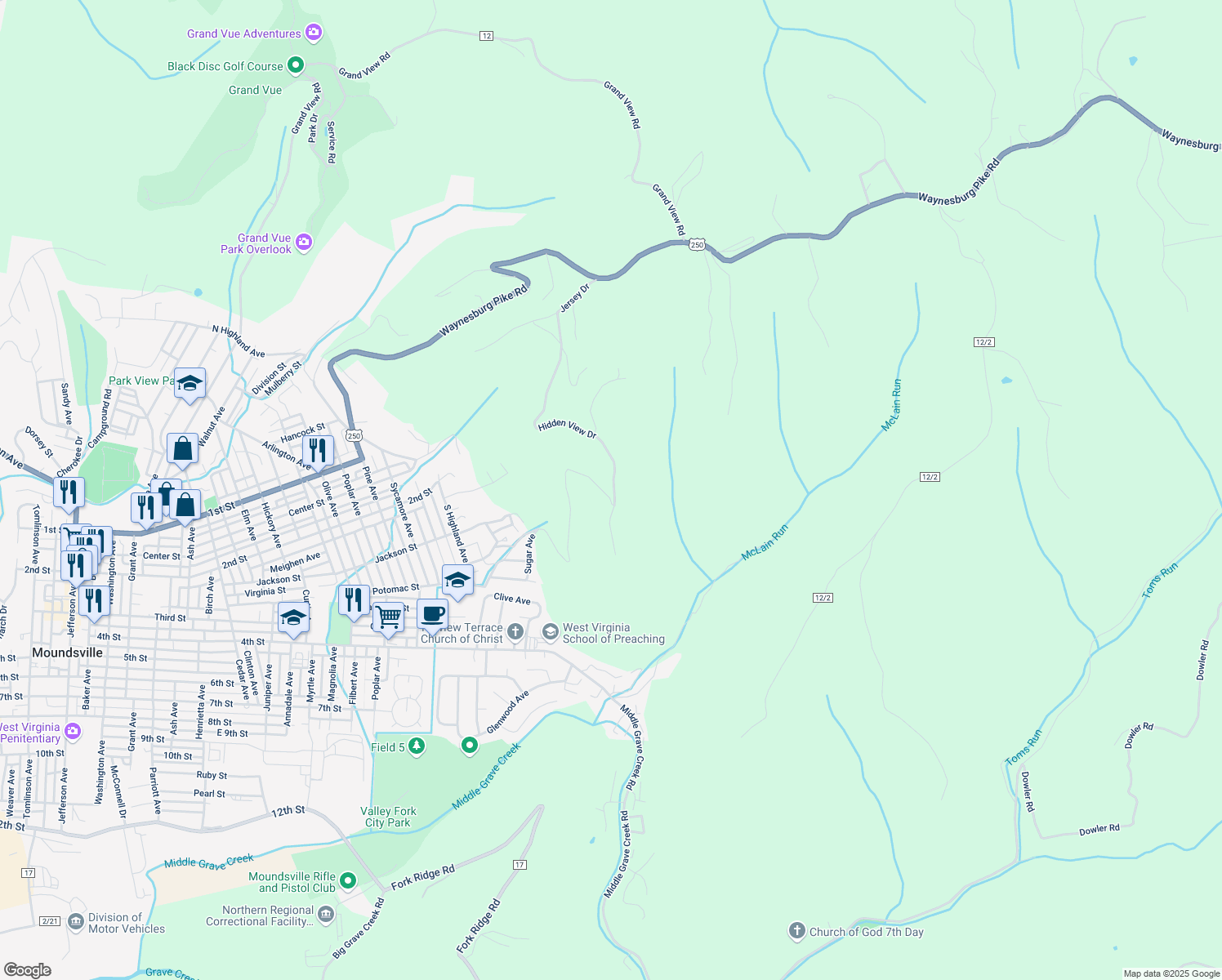The image size is (1222, 980).
Task: Click the Jersey Dr street label
Action: coord(575,298)
